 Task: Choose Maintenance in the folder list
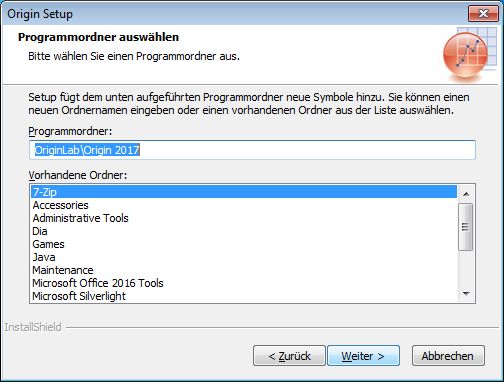tap(244, 270)
